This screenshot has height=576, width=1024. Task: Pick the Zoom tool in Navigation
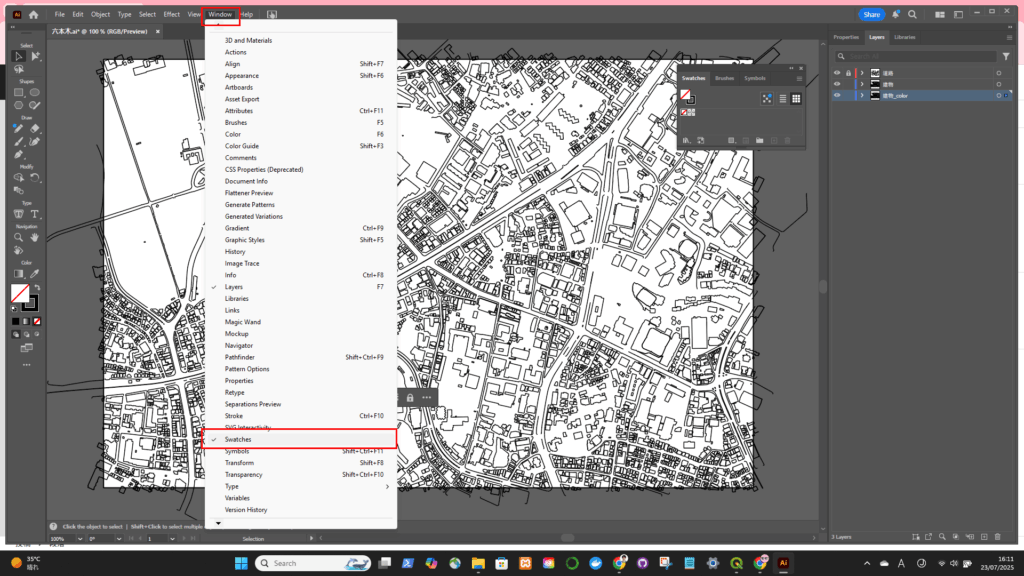pyautogui.click(x=19, y=237)
